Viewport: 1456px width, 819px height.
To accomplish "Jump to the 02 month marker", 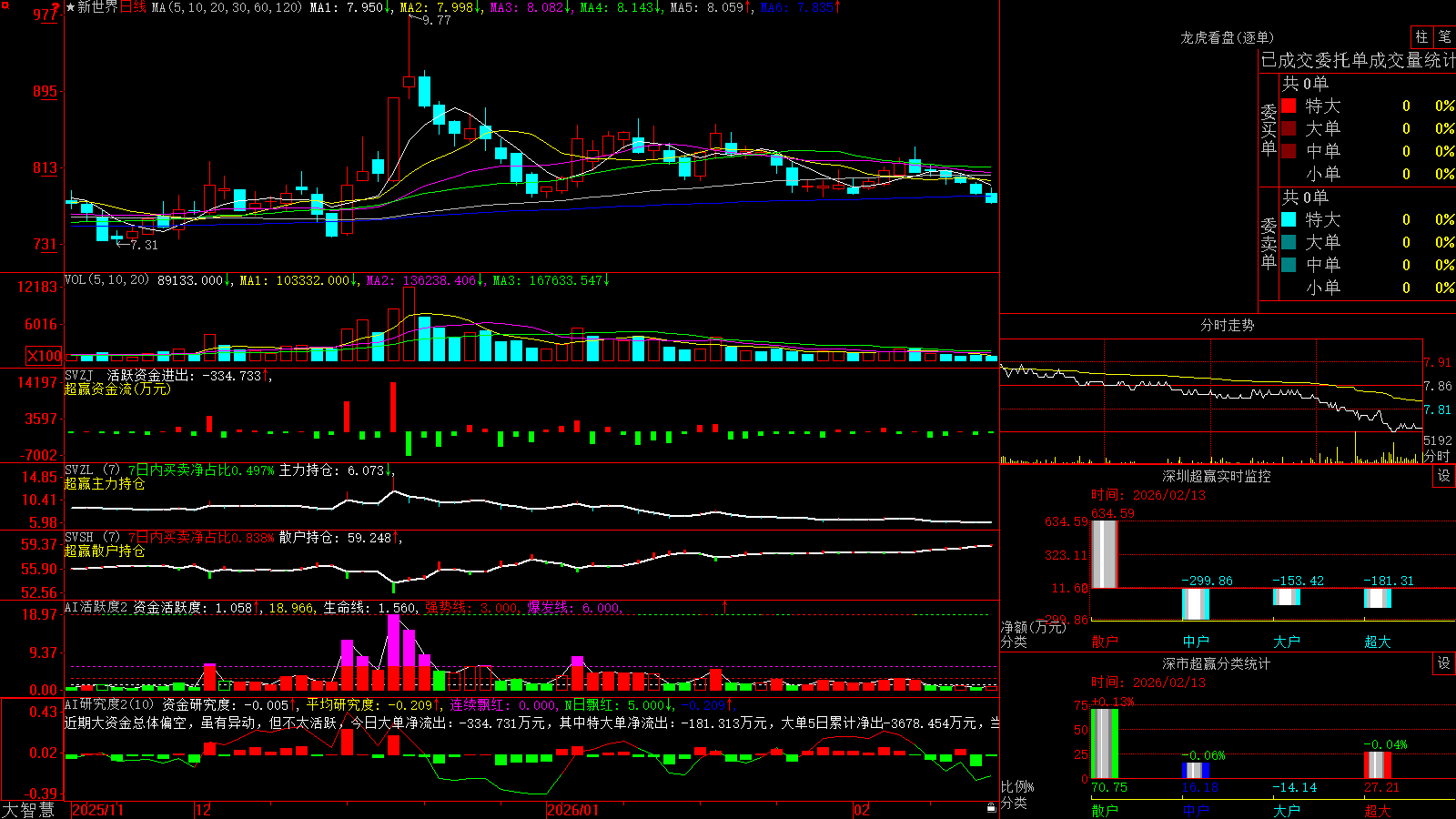I will 862,810.
